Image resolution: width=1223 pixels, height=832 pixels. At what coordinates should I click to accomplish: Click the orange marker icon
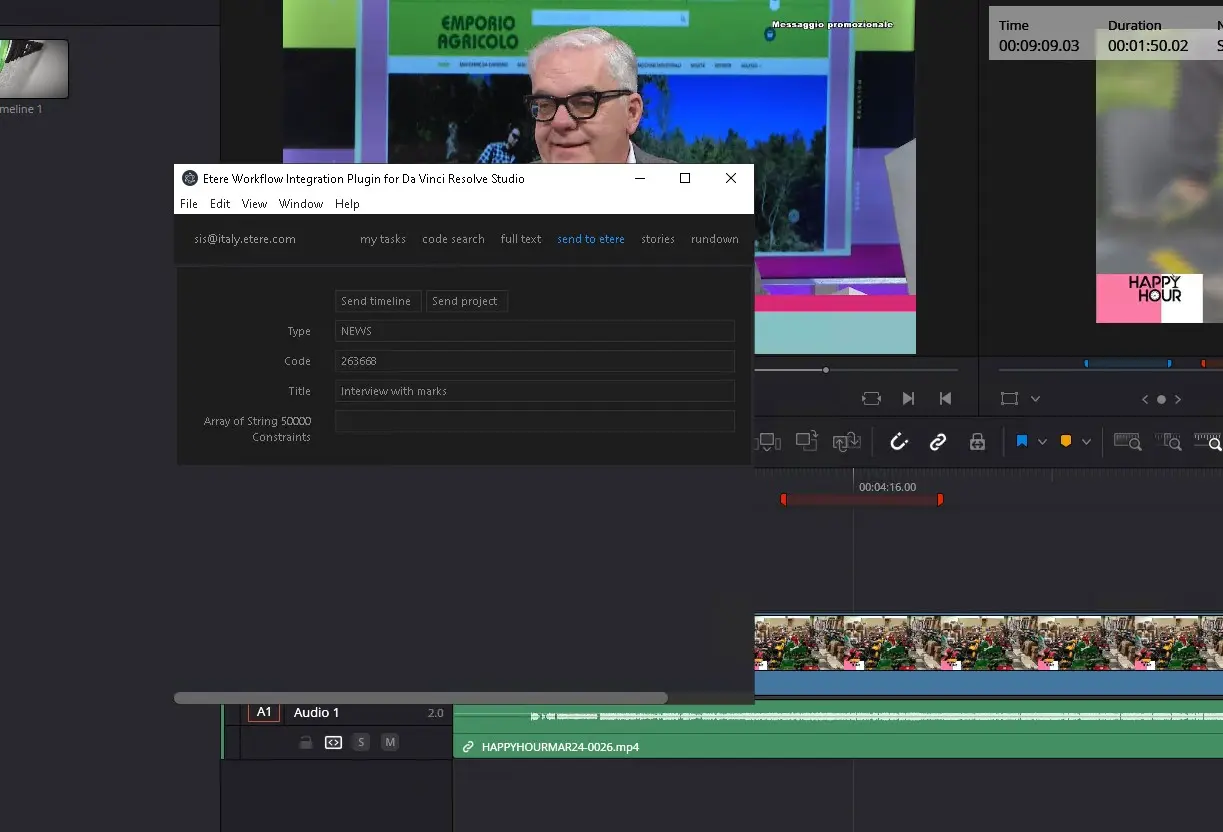tap(1065, 442)
